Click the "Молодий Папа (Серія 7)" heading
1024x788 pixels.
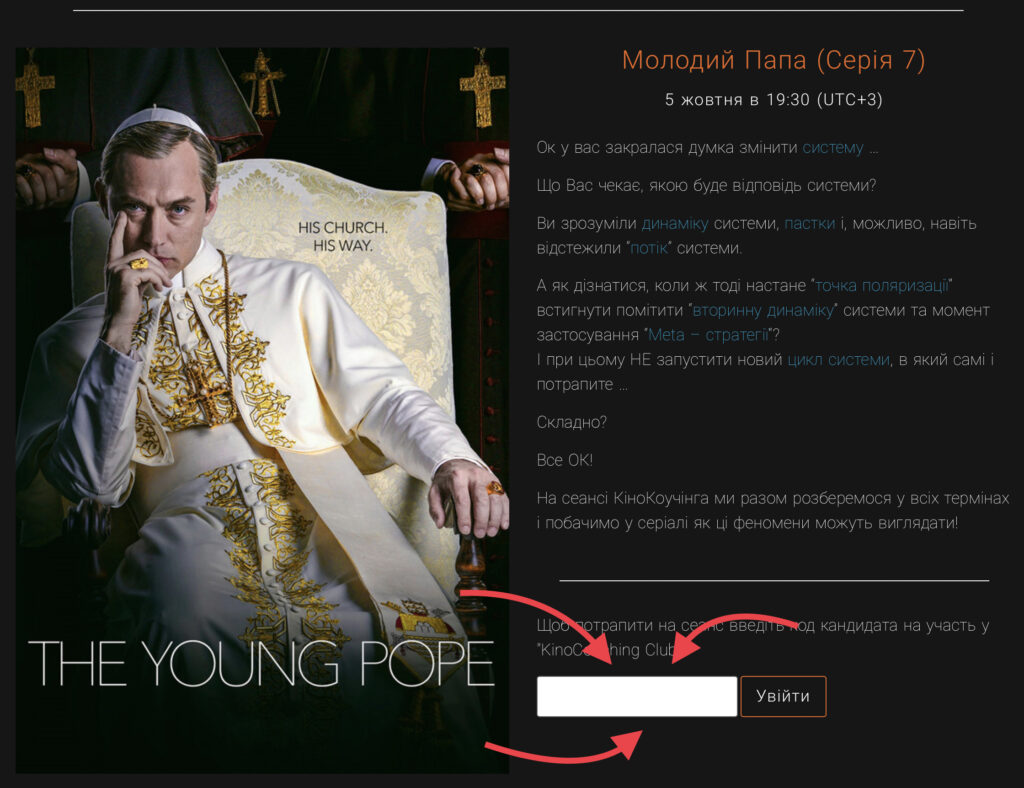click(773, 60)
